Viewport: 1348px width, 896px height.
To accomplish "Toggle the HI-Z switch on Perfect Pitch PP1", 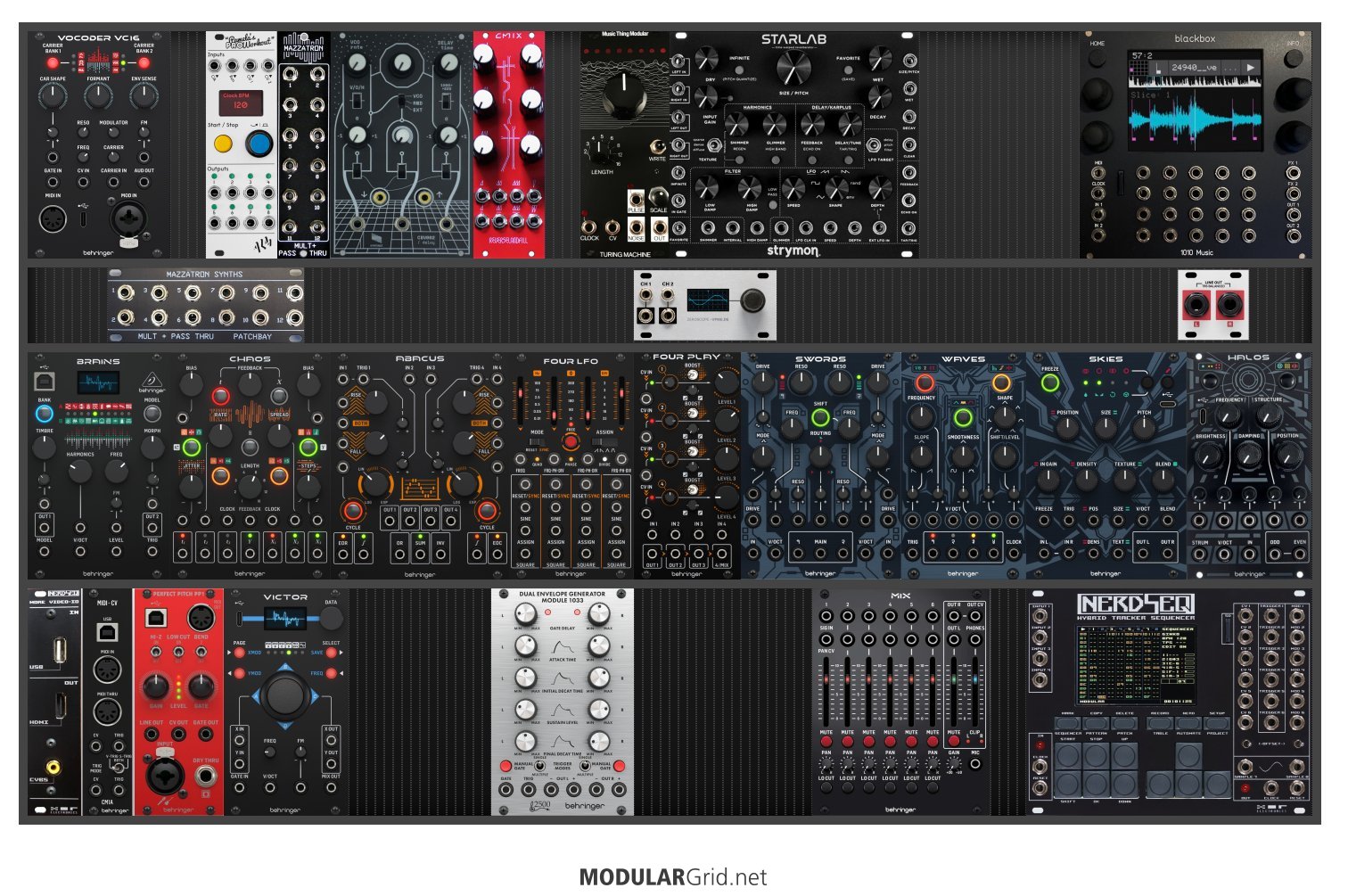I will pyautogui.click(x=156, y=654).
